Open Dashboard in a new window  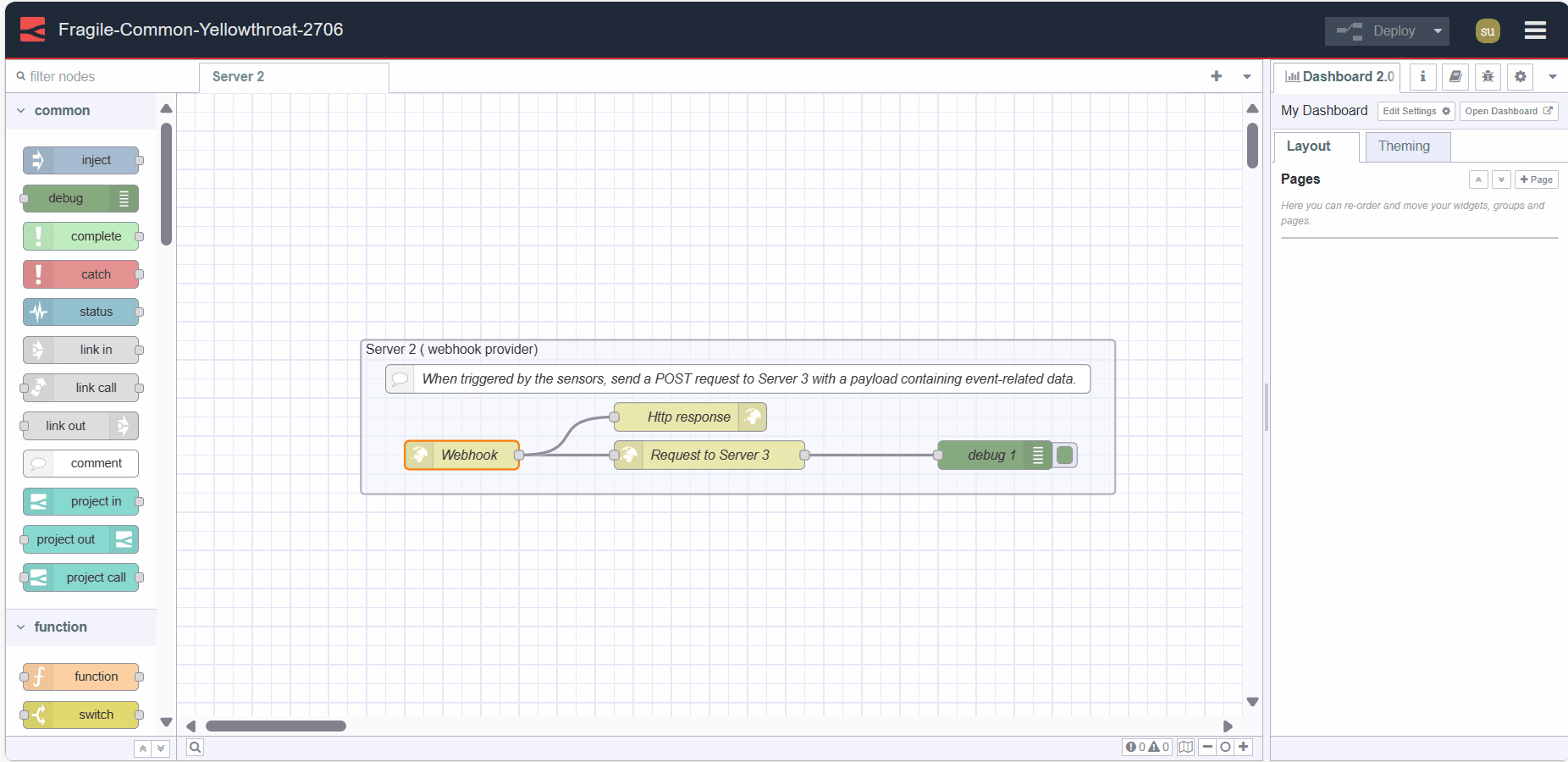click(1508, 111)
